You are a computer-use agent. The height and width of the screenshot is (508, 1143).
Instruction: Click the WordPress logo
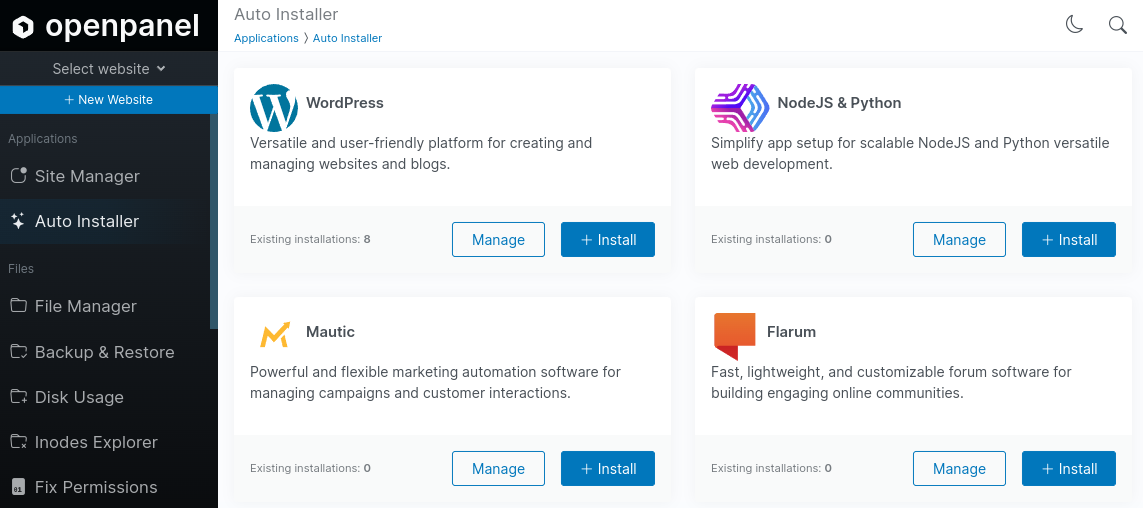click(273, 108)
